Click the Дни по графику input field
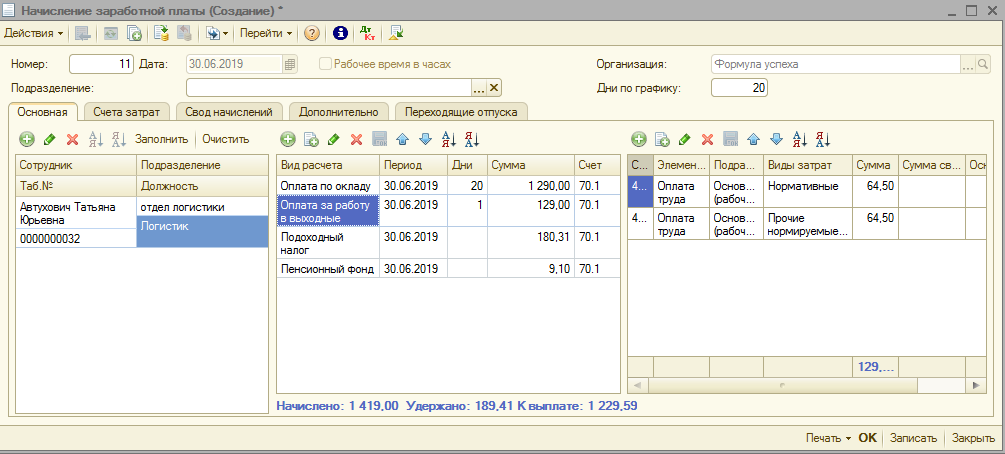 click(739, 88)
